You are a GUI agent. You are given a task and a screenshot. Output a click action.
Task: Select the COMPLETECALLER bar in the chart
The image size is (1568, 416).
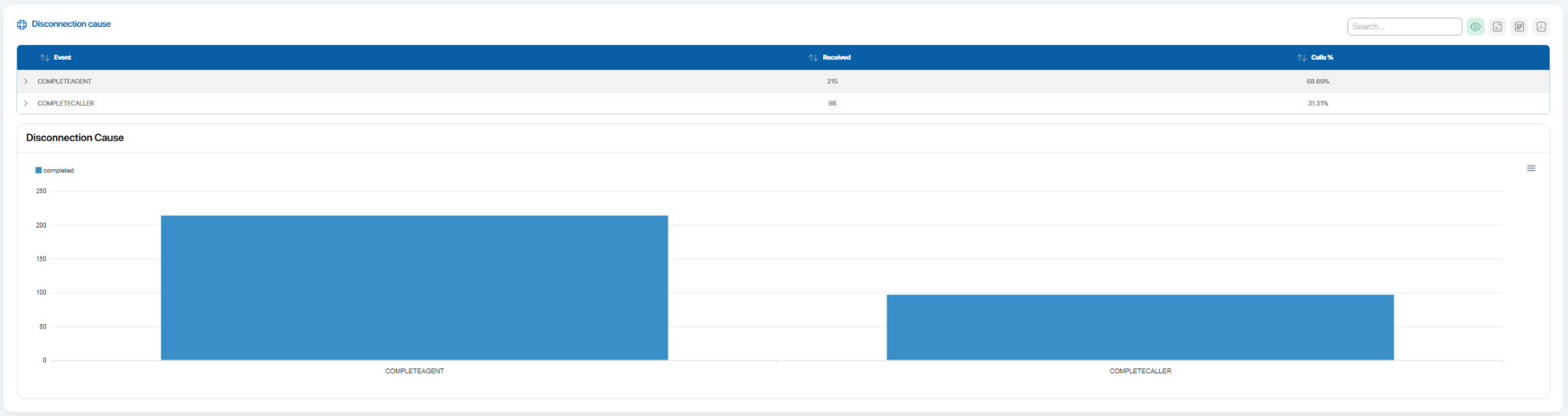tap(1140, 327)
